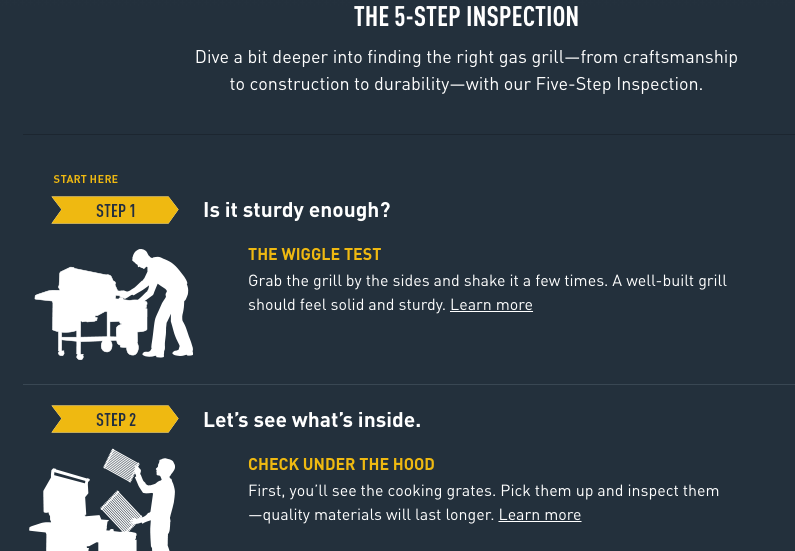795x551 pixels.
Task: Click the wiggle test description text
Action: (487, 292)
